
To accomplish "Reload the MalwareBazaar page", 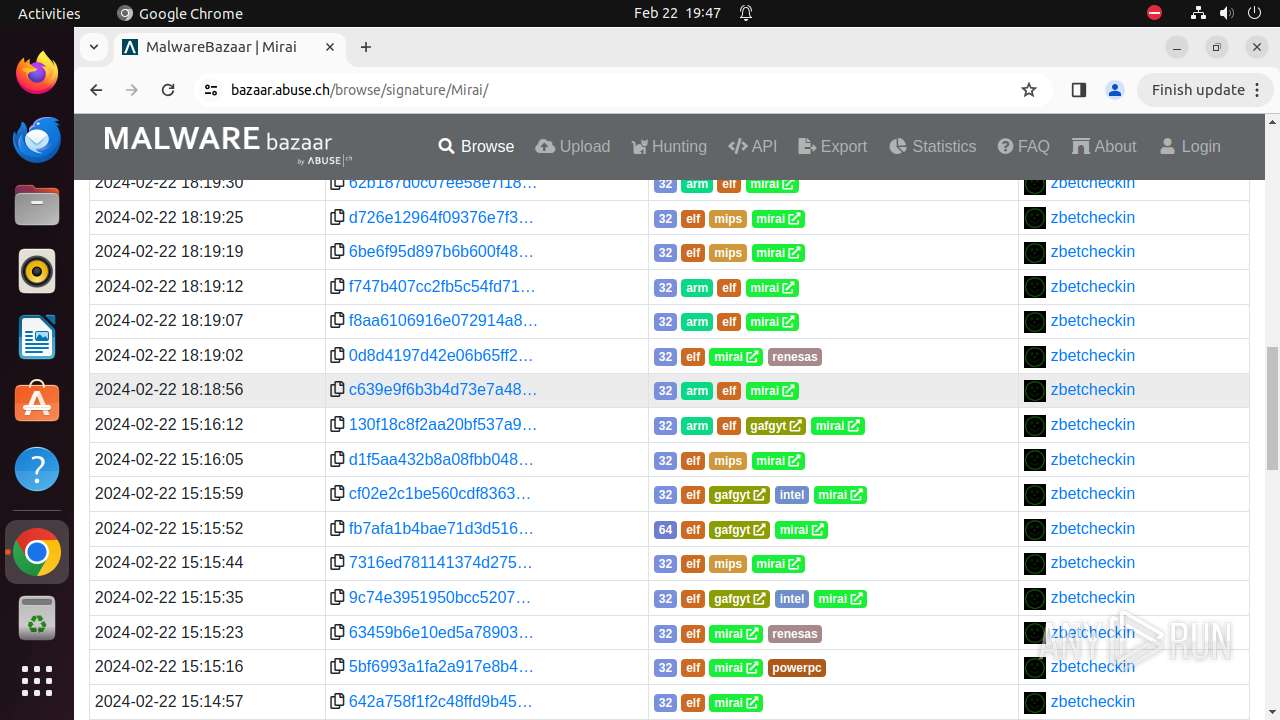I will (x=168, y=90).
